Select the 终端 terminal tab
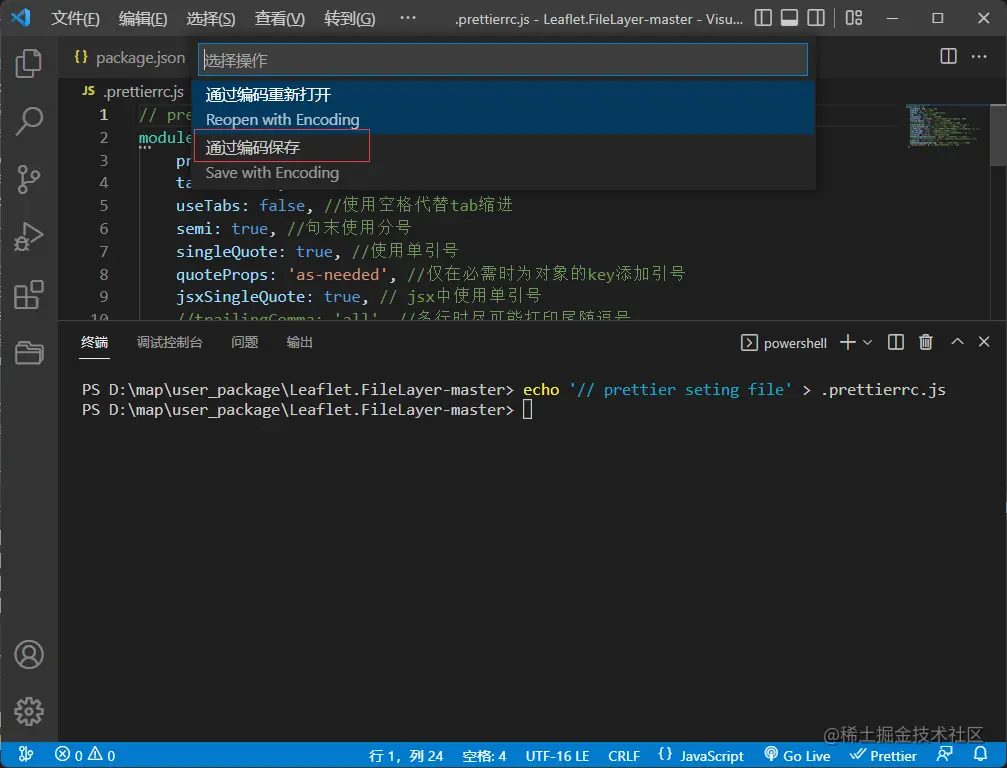The image size is (1007, 768). click(x=94, y=342)
